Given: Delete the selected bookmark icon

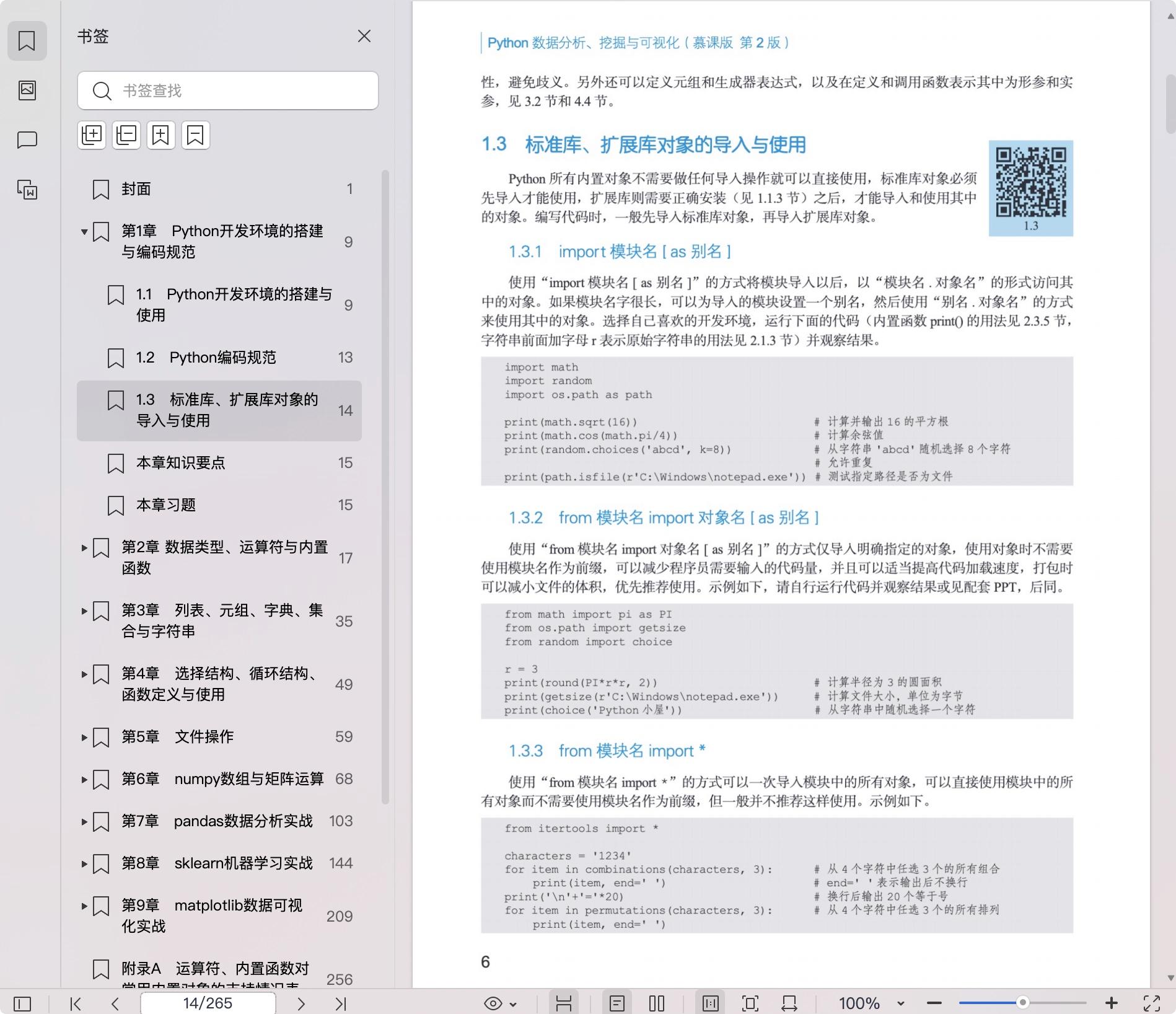Looking at the screenshot, I should pos(196,135).
